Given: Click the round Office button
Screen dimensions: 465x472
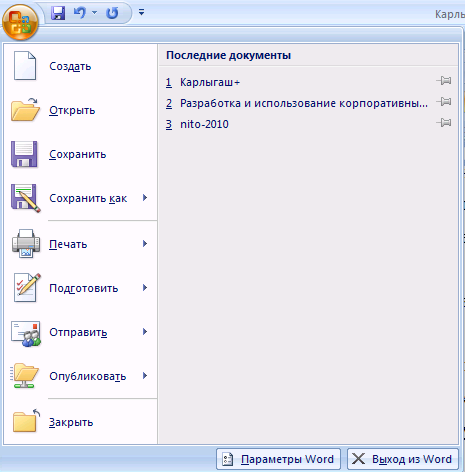Looking at the screenshot, I should point(20,22).
